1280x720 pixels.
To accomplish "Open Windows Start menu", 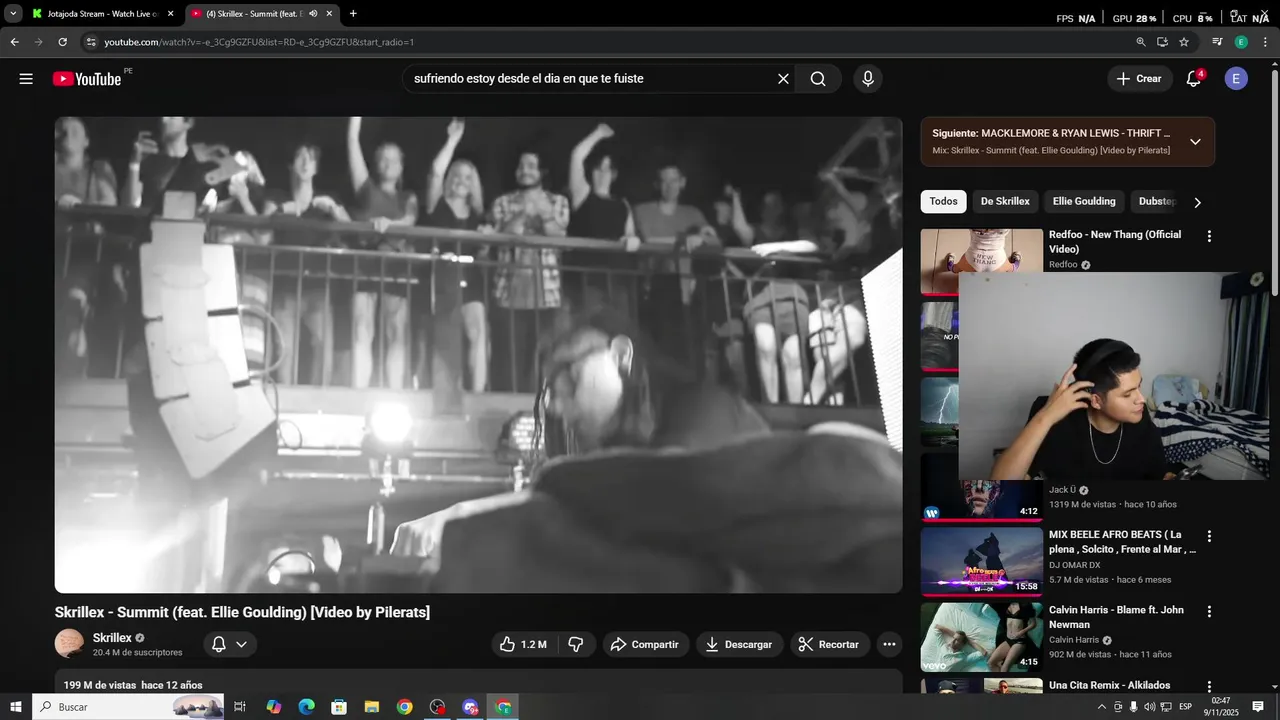I will [x=15, y=707].
